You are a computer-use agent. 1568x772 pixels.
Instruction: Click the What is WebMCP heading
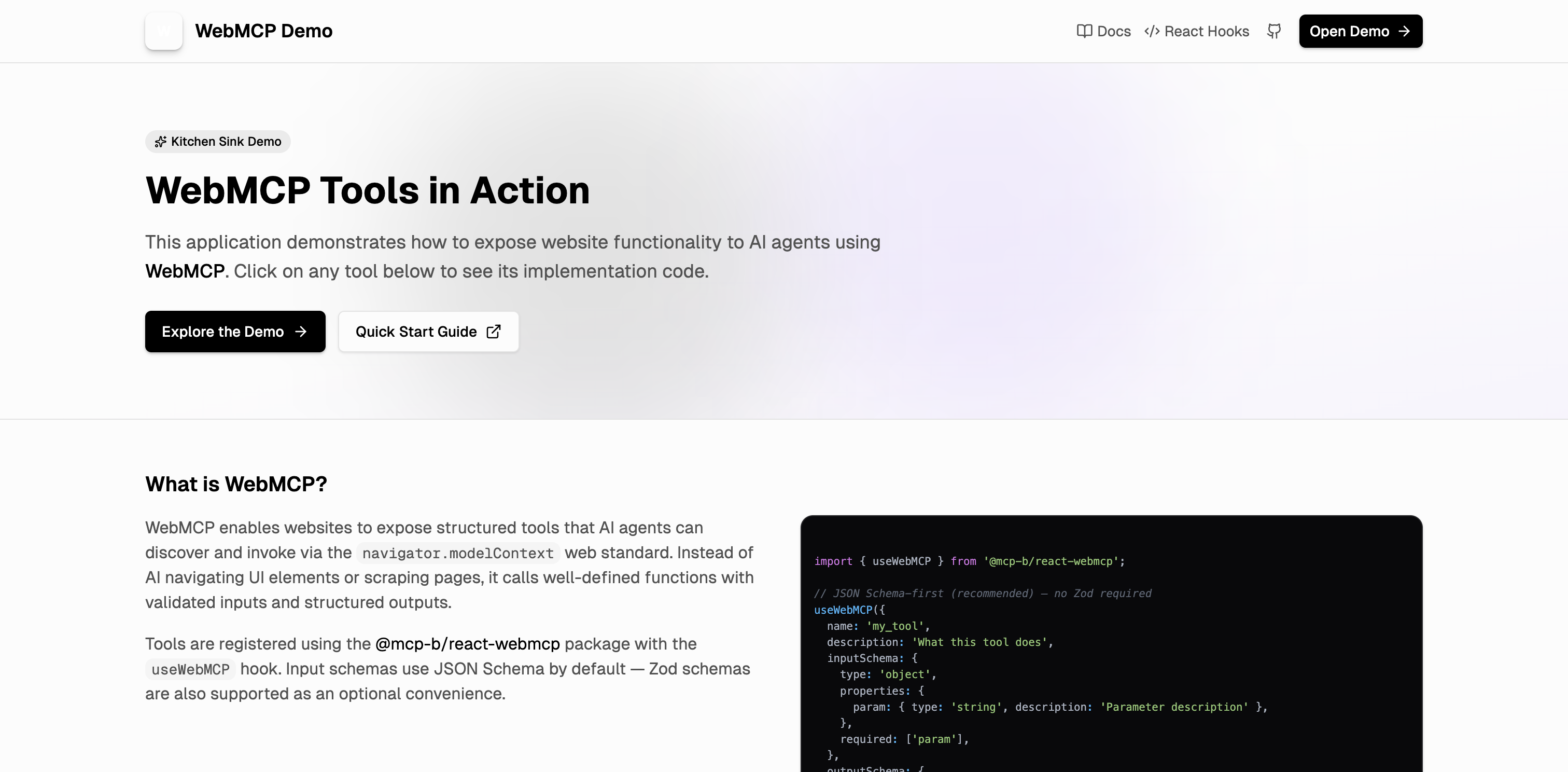[236, 484]
